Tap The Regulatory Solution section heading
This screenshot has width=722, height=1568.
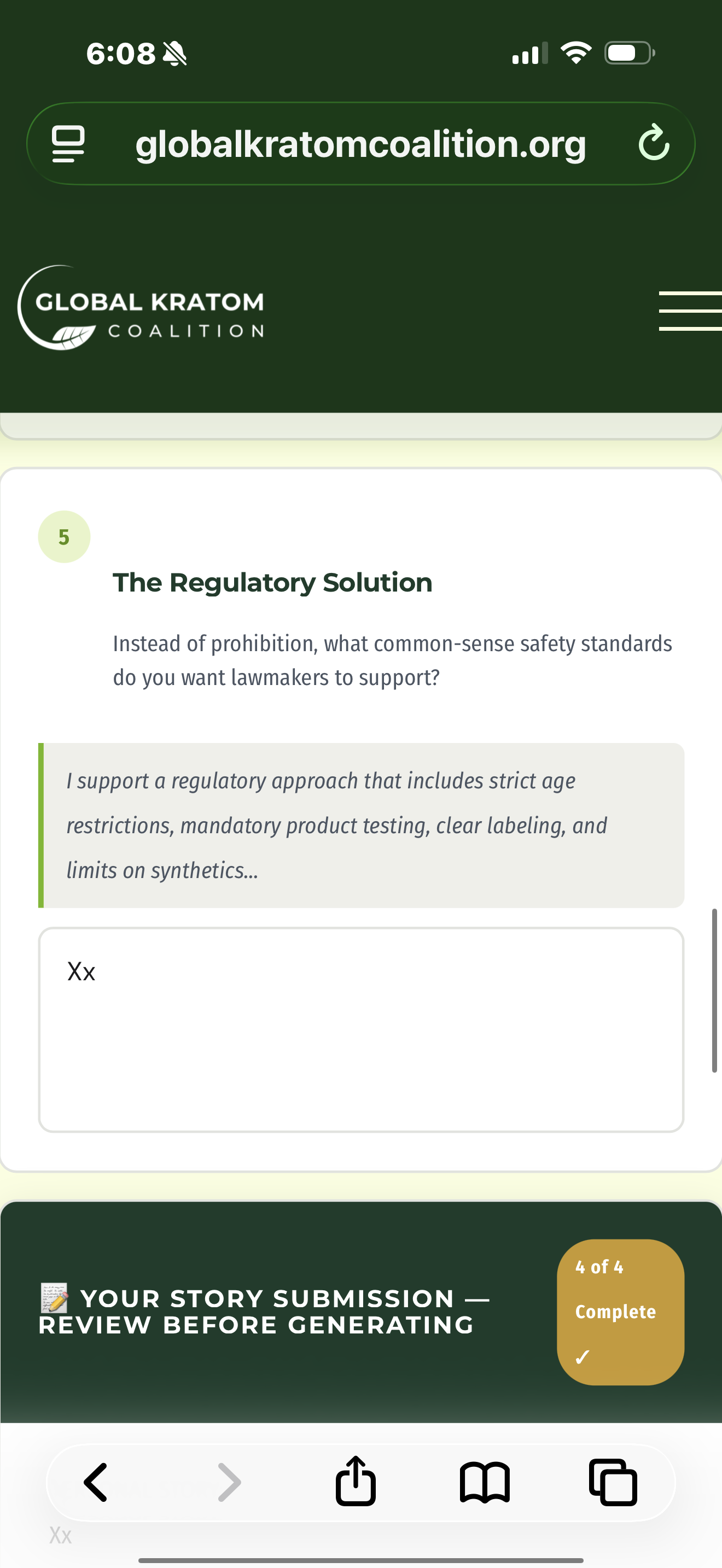[272, 582]
